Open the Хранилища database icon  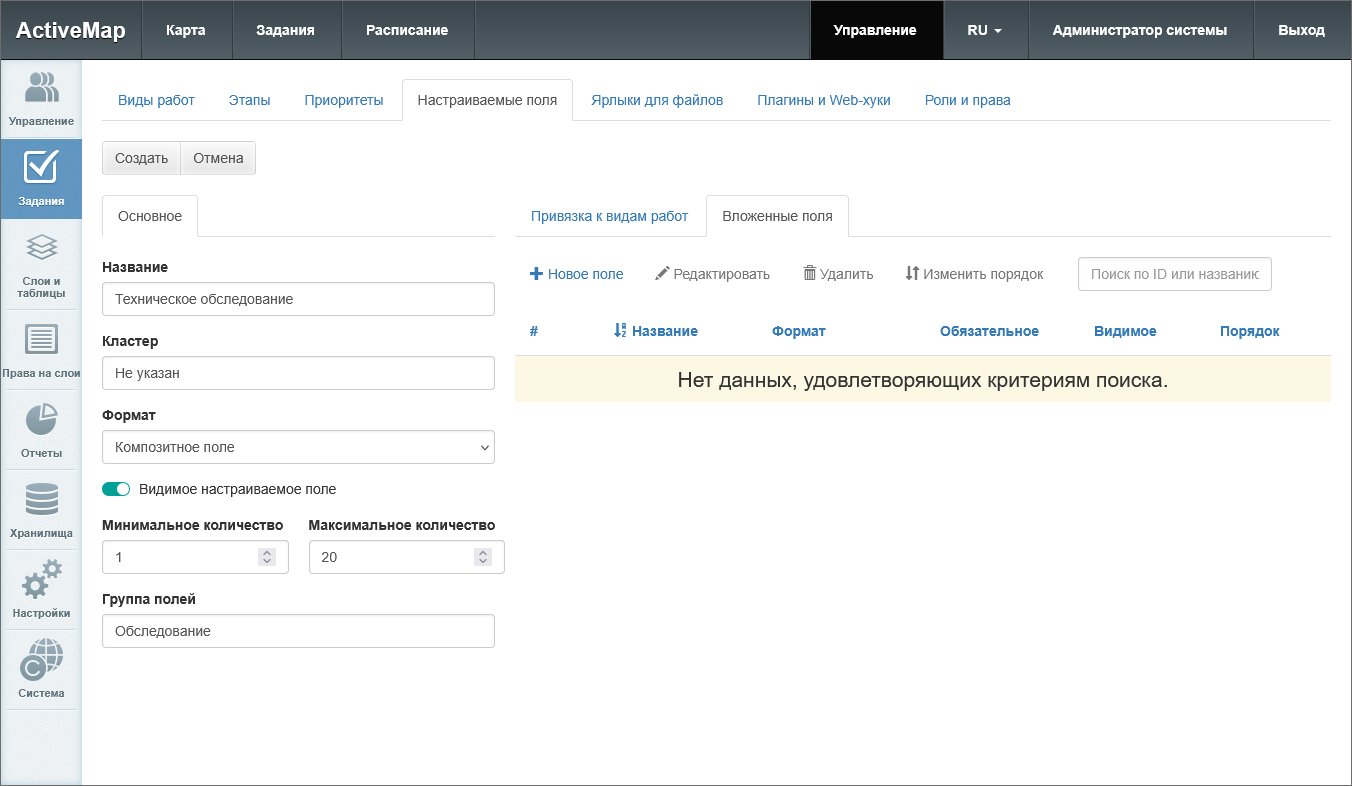41,500
